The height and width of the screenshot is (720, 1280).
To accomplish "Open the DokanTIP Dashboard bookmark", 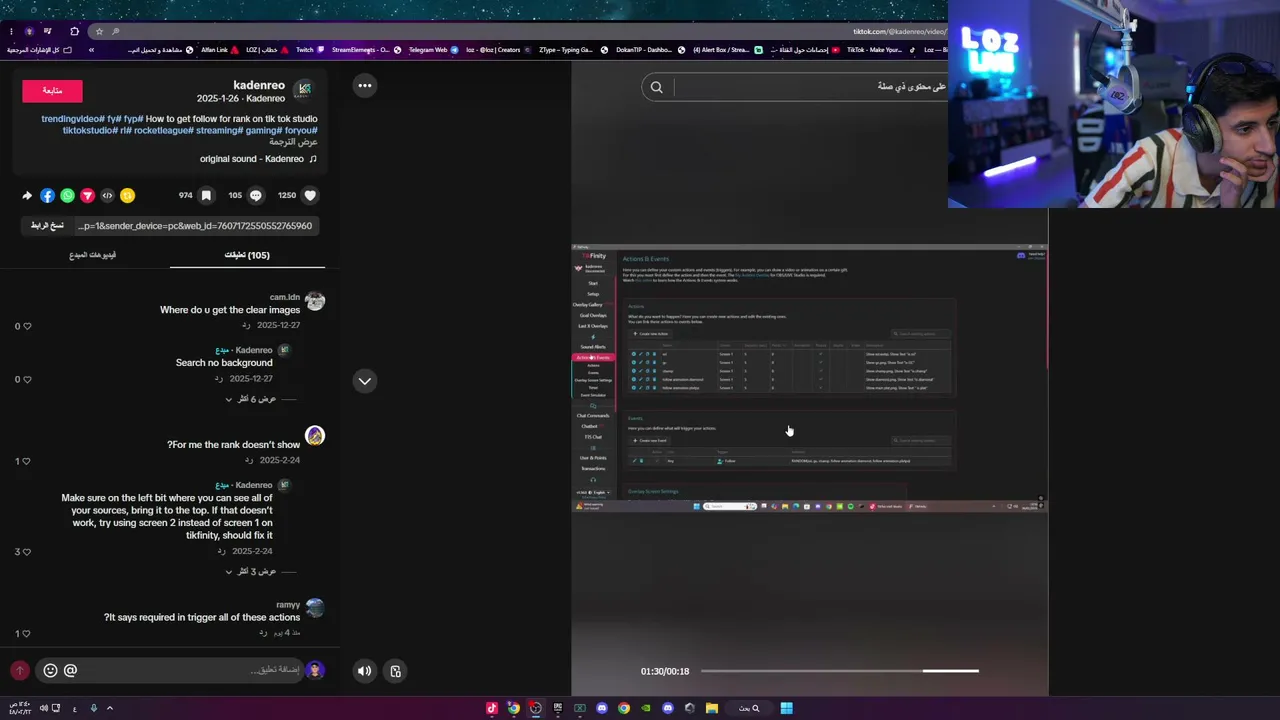I will click(650, 49).
